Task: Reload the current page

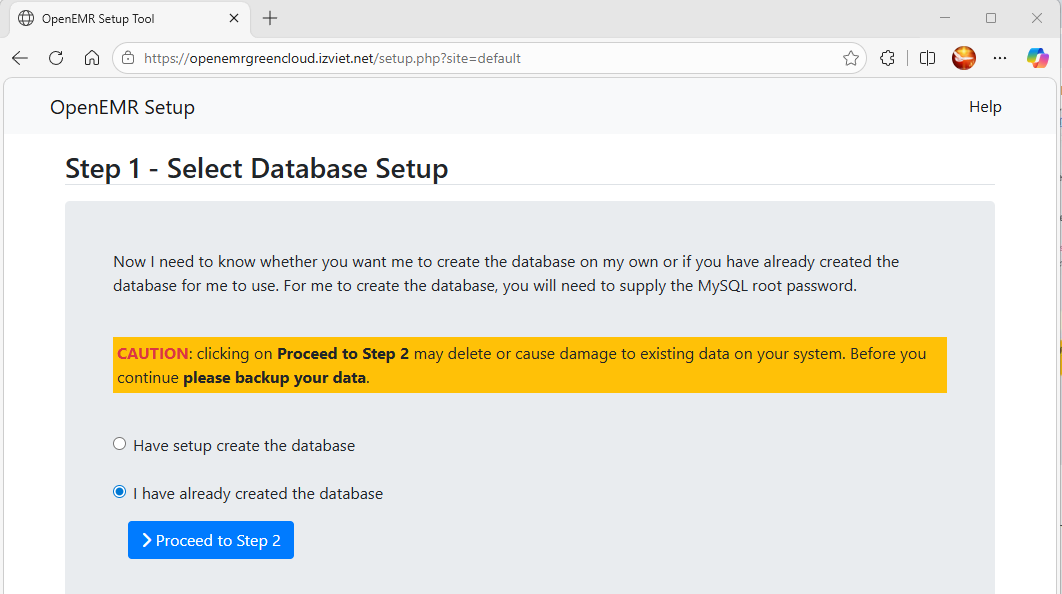Action: point(56,58)
